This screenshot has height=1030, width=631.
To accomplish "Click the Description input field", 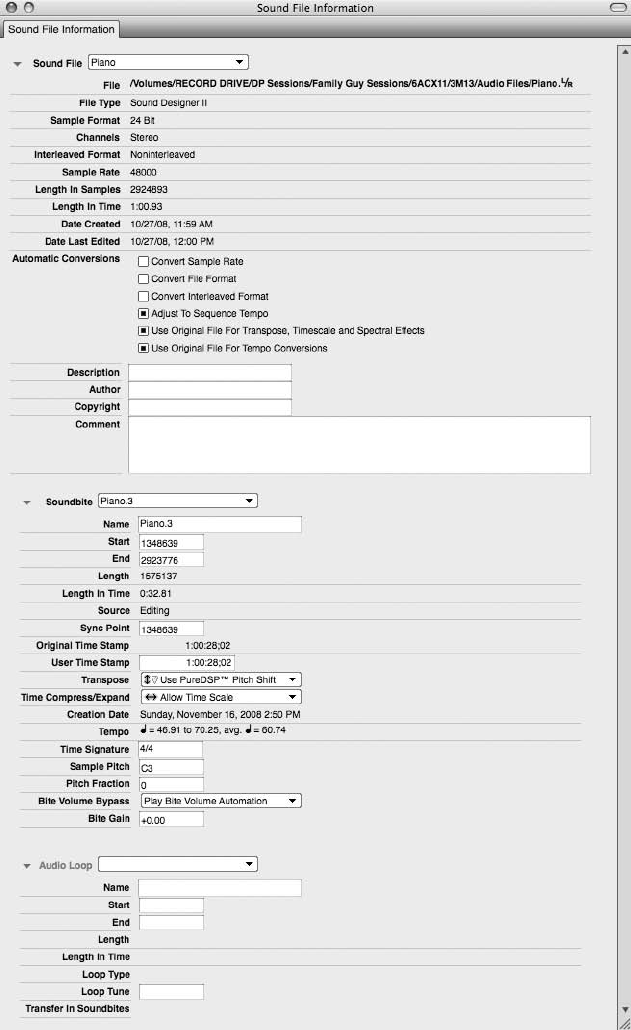I will pos(209,372).
